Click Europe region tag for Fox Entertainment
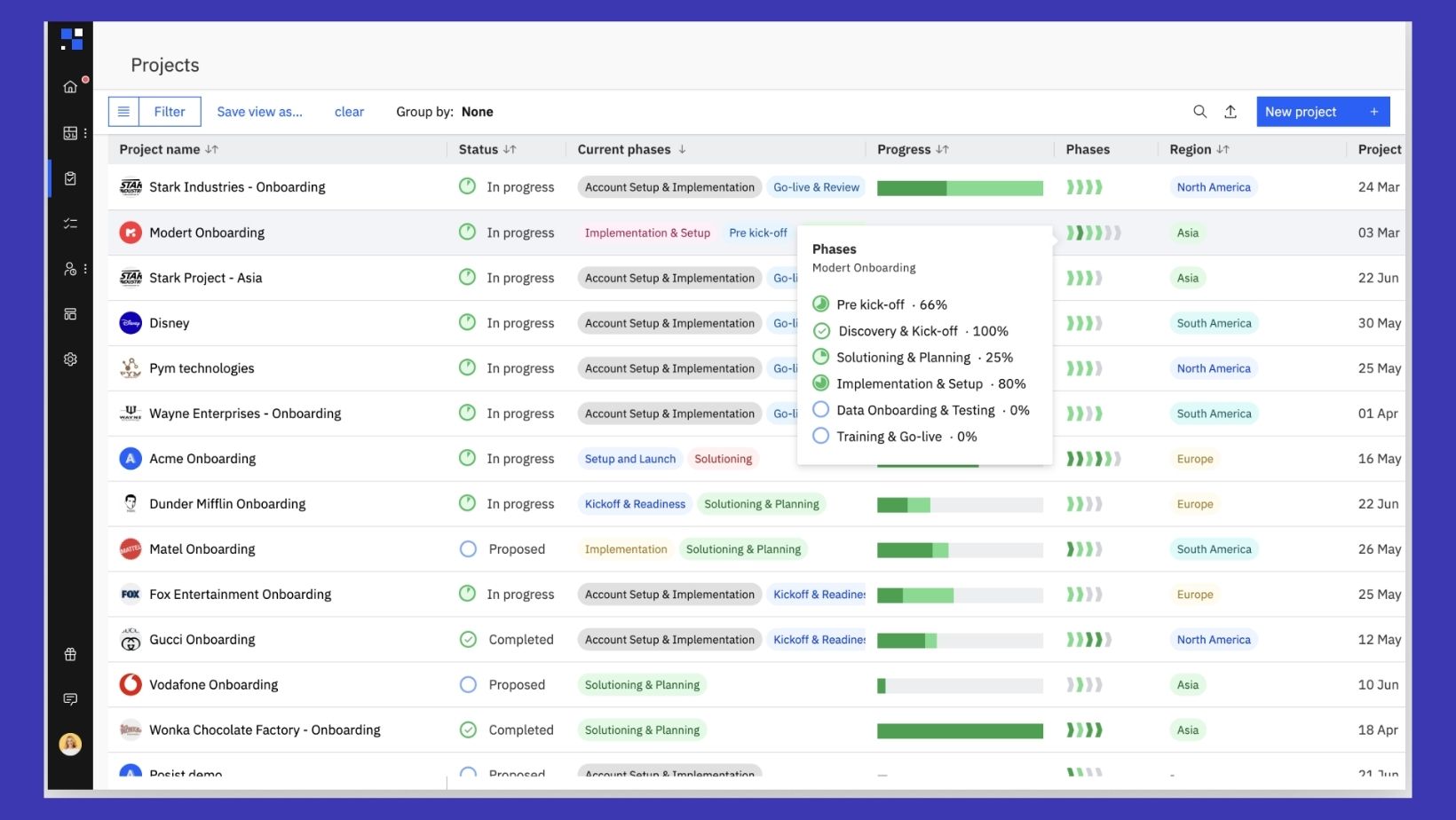Viewport: 1456px width, 820px height. coord(1195,595)
